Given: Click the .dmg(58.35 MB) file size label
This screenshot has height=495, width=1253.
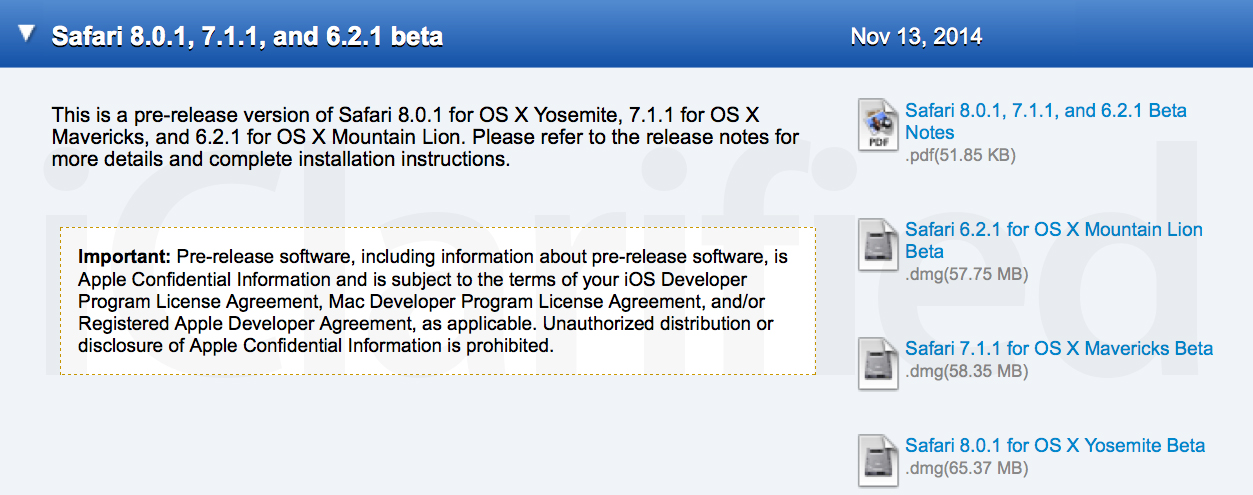Looking at the screenshot, I should (966, 372).
